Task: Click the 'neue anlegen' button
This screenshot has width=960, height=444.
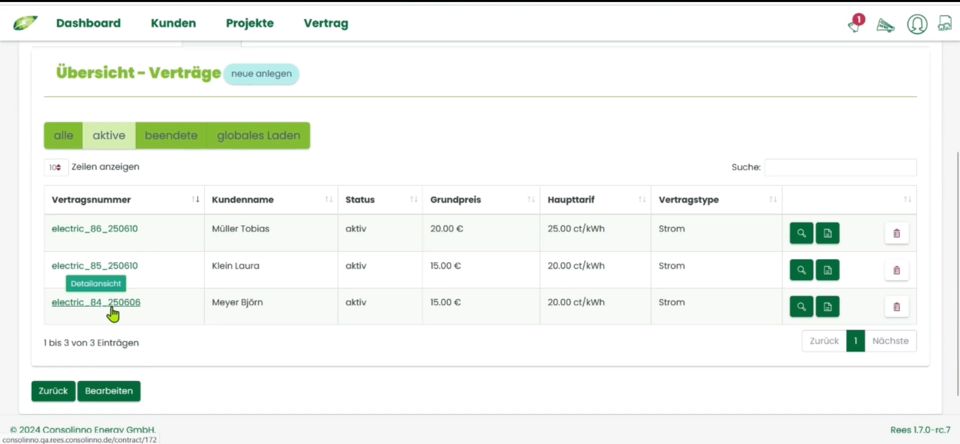Action: [261, 74]
